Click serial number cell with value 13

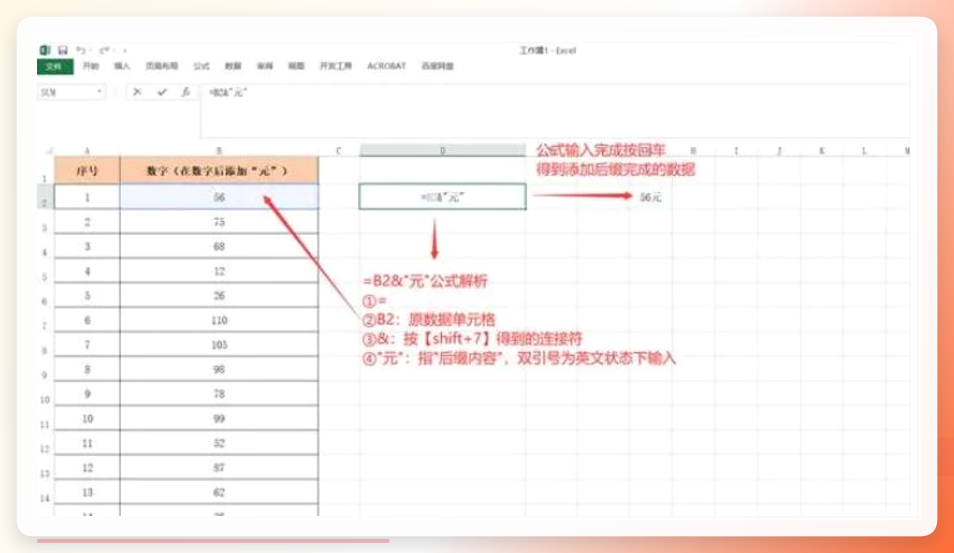(87, 492)
